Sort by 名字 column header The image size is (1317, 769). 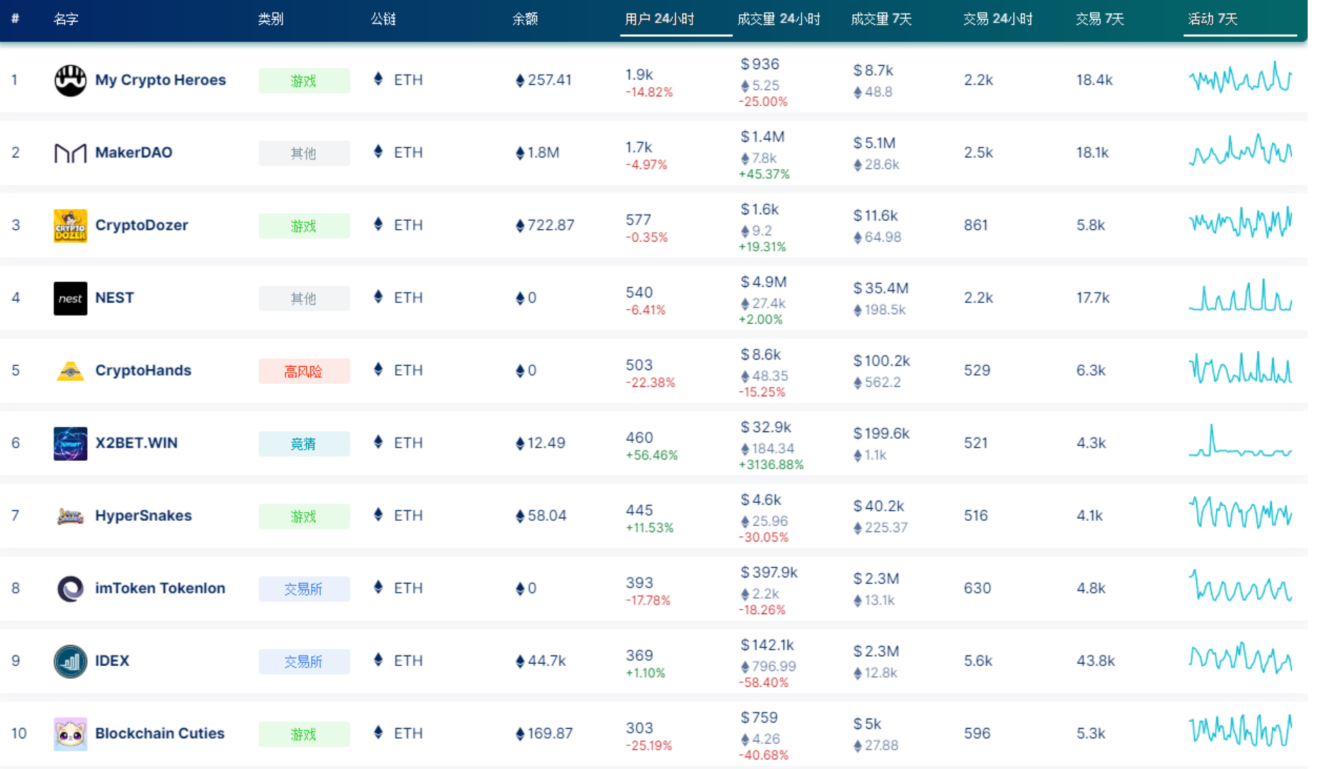click(x=66, y=19)
